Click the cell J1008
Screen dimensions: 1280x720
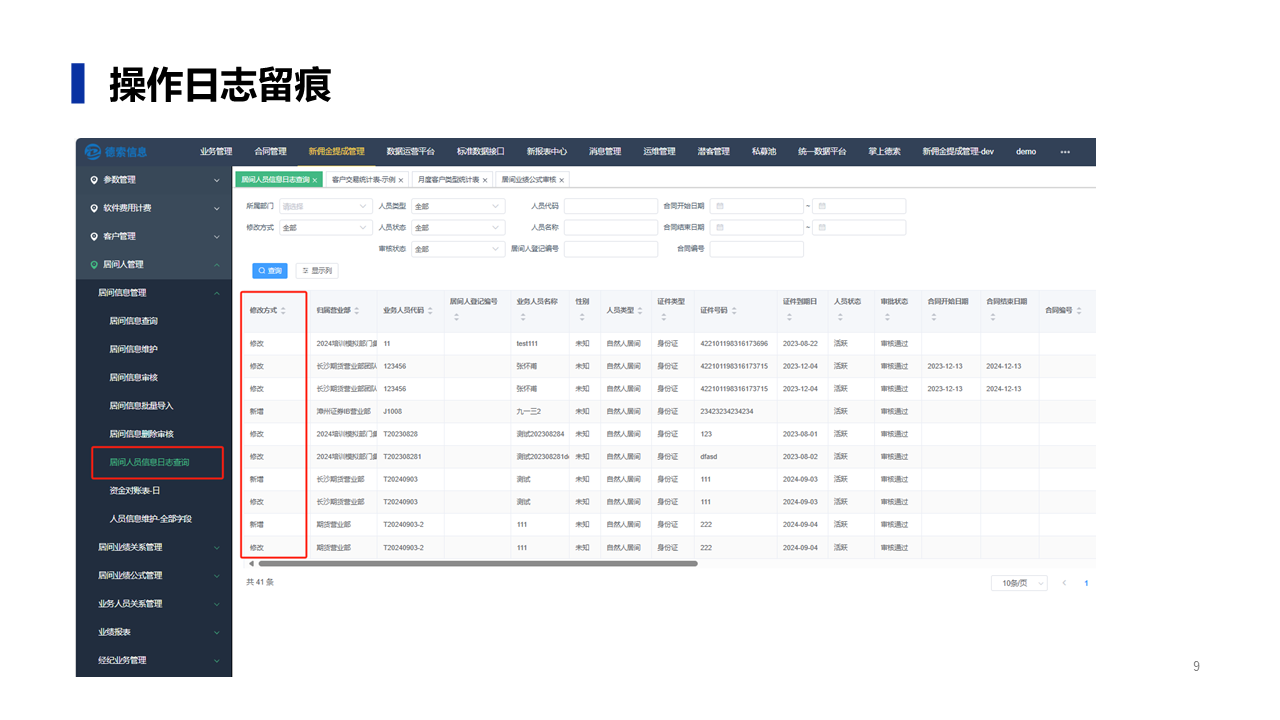pyautogui.click(x=392, y=411)
